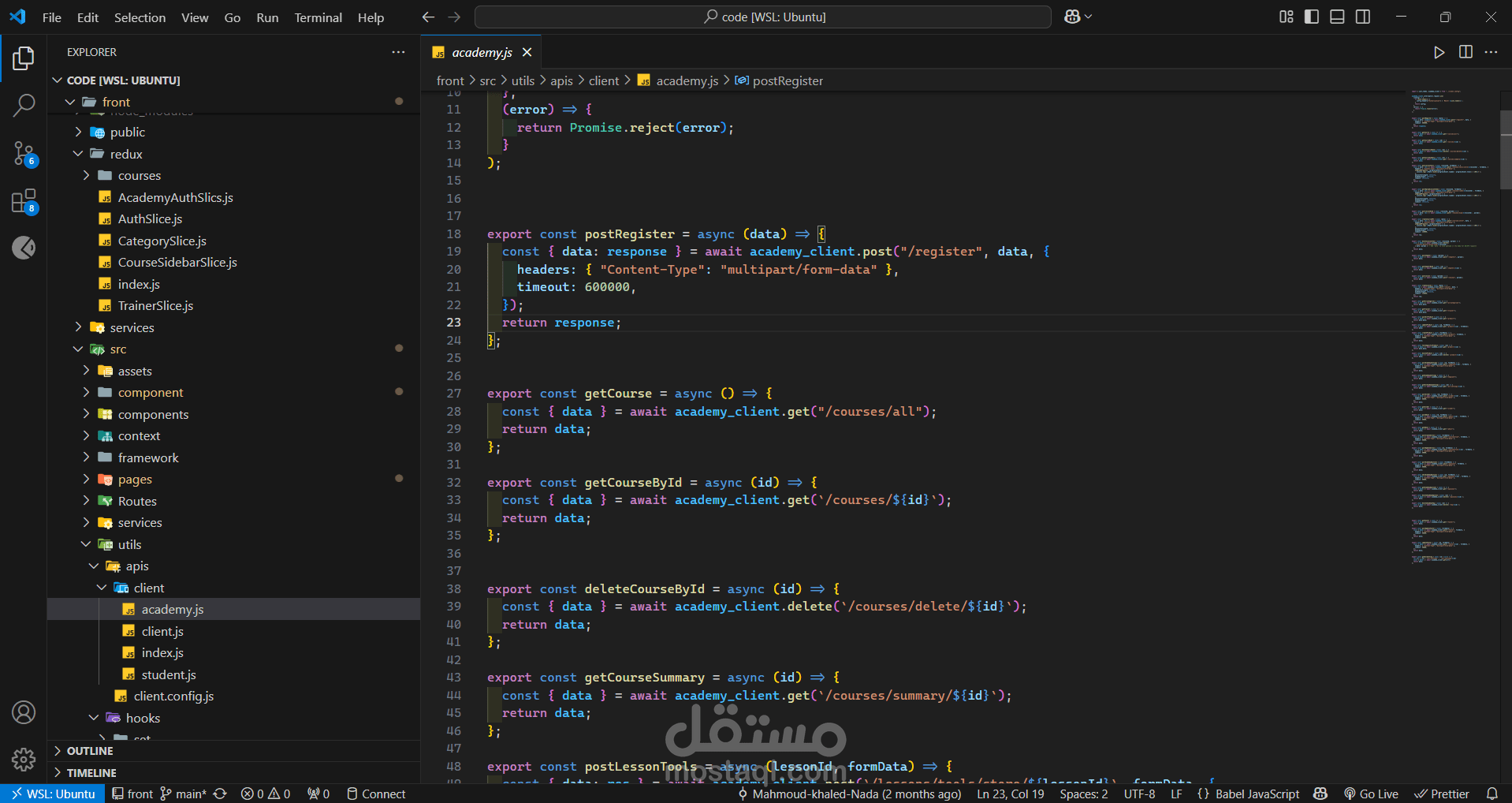This screenshot has height=803, width=1512.
Task: Click Prettier in the status bar
Action: click(1442, 794)
